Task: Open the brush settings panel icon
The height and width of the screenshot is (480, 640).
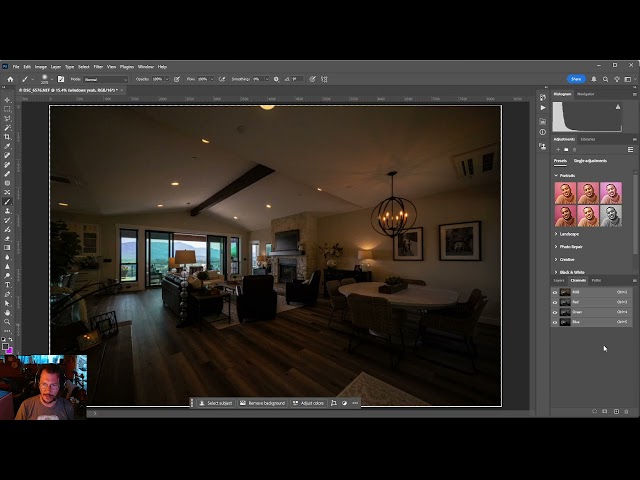Action: (61, 79)
